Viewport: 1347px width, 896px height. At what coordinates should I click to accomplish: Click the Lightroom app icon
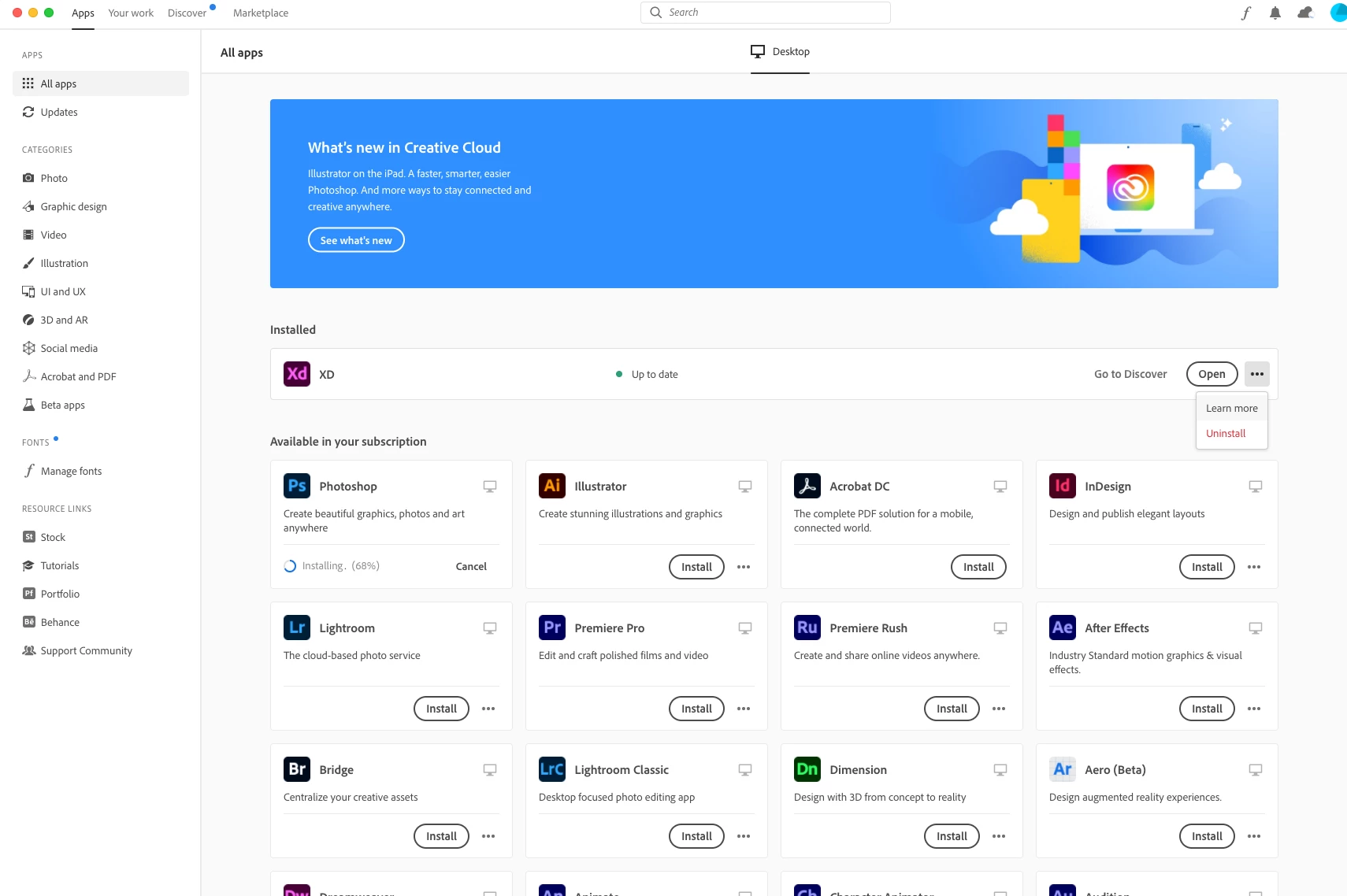pyautogui.click(x=297, y=628)
